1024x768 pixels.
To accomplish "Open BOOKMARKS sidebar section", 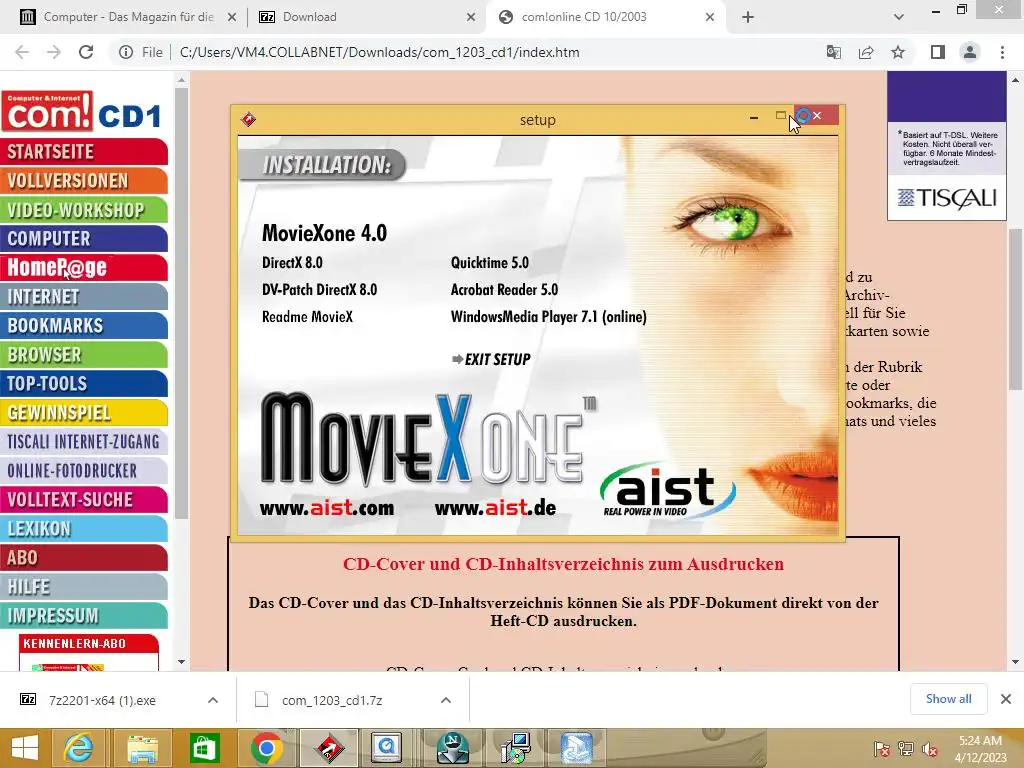I will click(x=84, y=325).
